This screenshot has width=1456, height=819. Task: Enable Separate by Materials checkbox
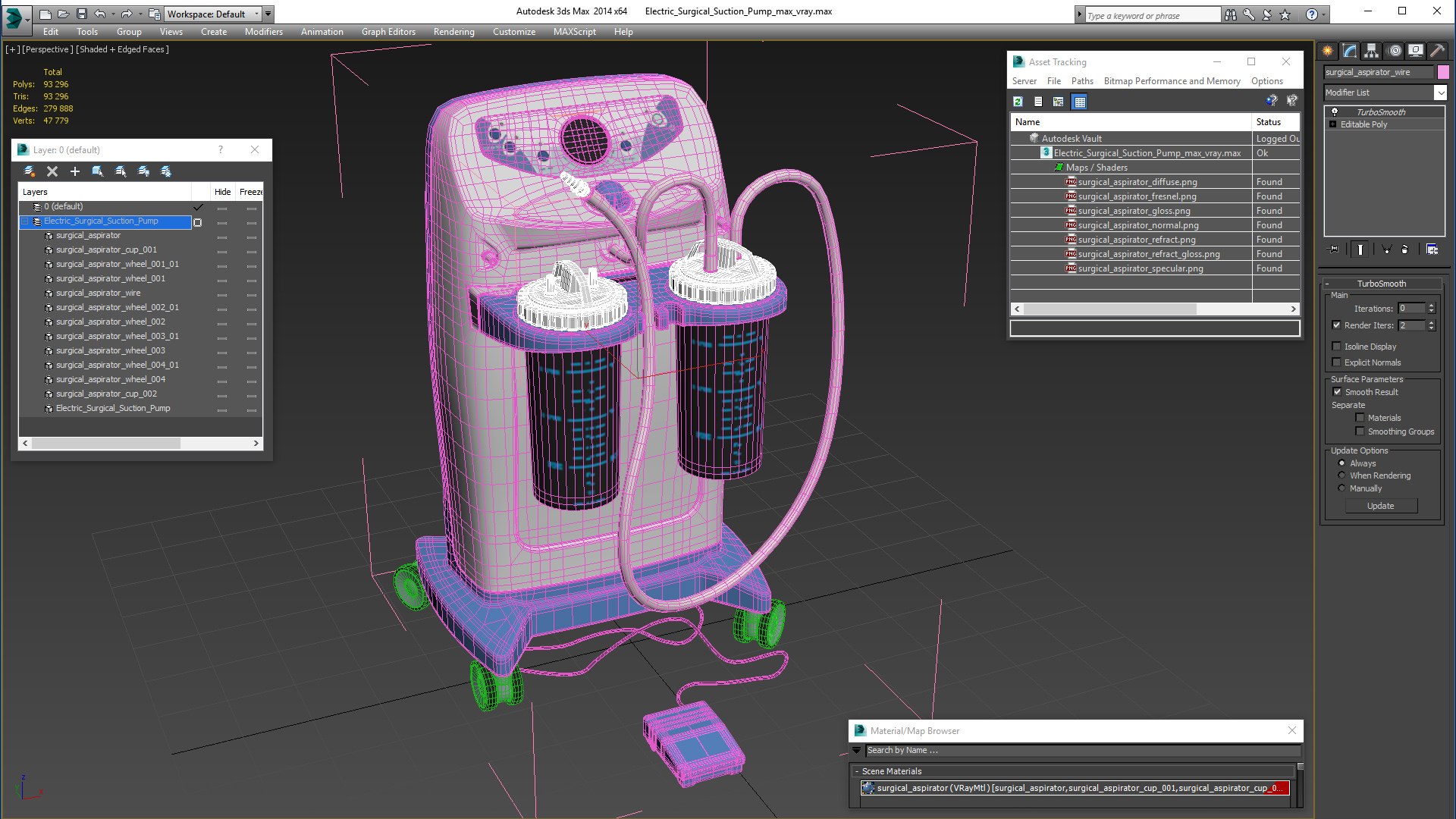[x=1360, y=418]
